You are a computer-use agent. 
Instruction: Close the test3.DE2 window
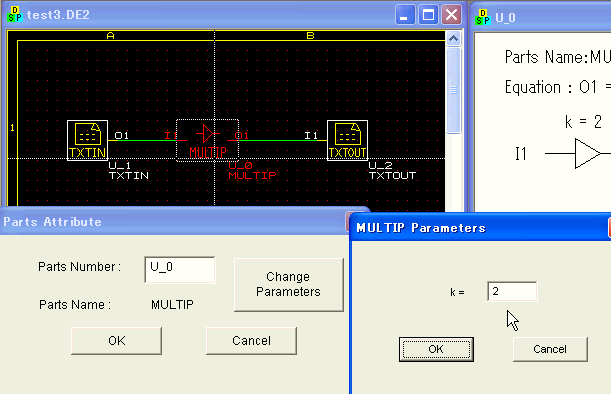451,15
